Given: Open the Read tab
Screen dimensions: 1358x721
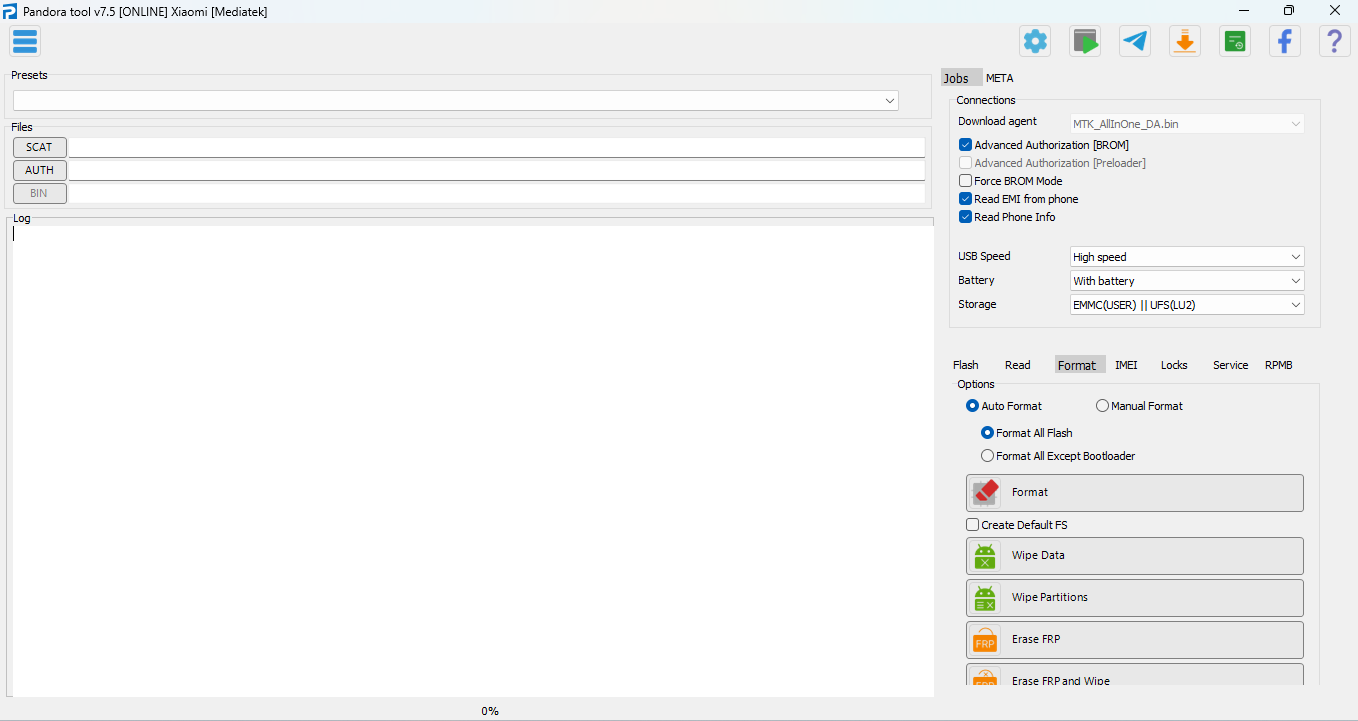Looking at the screenshot, I should [x=1018, y=365].
